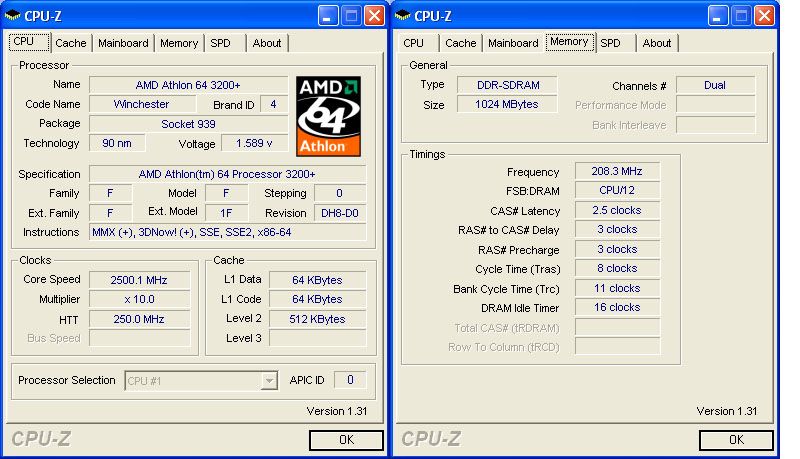The image size is (800, 459).
Task: Select the CAS# Latency value field
Action: coord(617,211)
